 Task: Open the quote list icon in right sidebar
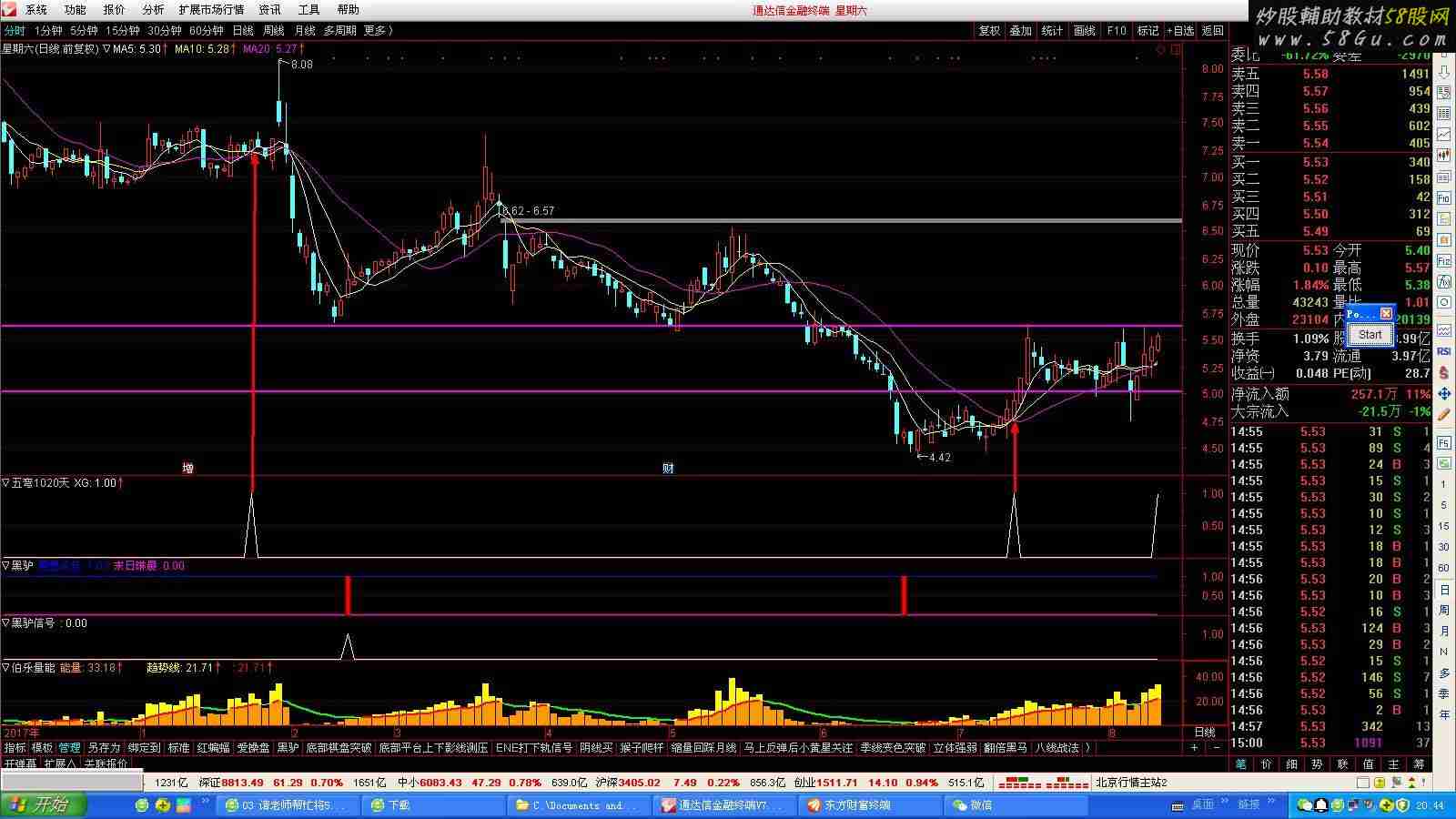(1444, 92)
